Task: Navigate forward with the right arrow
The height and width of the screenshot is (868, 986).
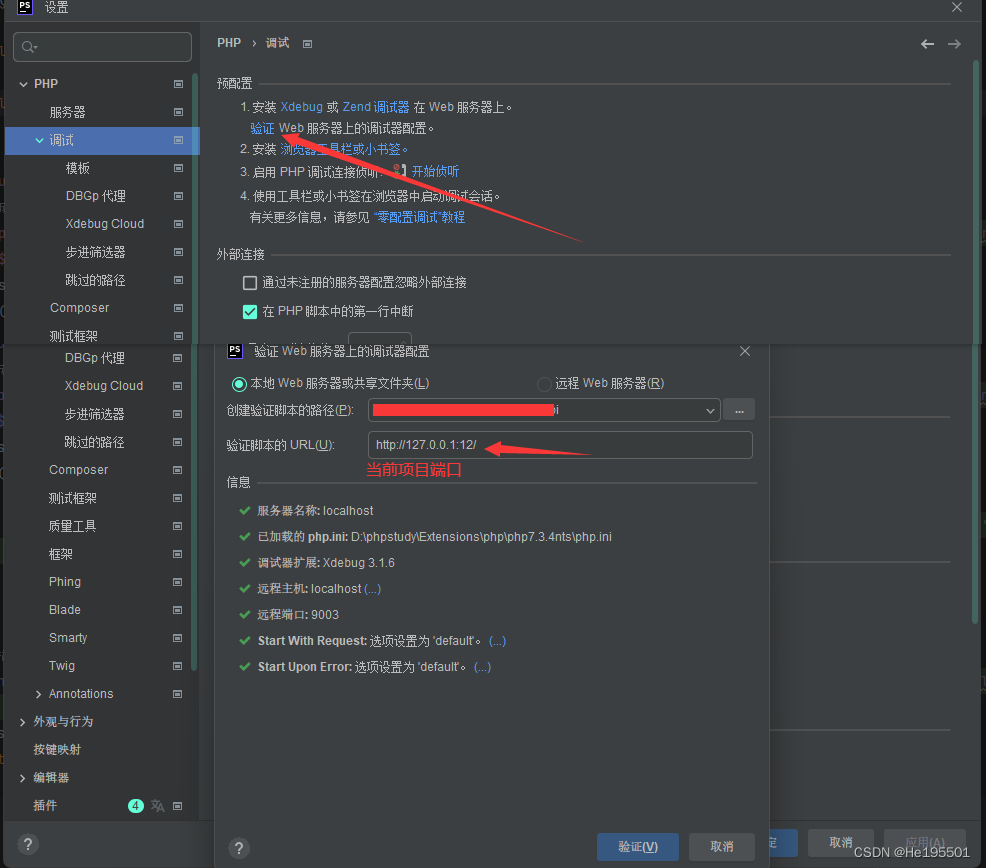Action: [x=954, y=43]
